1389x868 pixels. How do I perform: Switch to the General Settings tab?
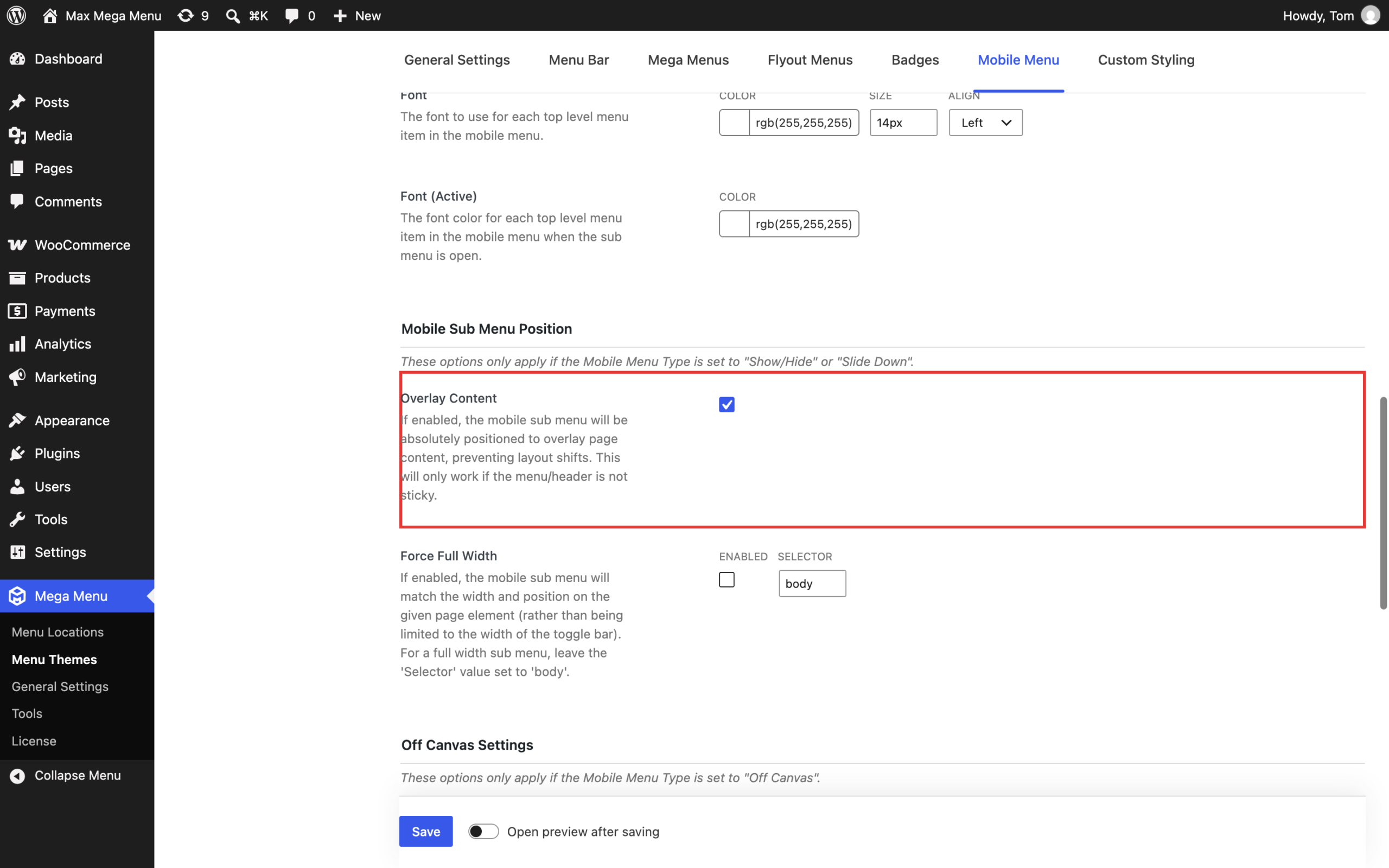pos(457,60)
